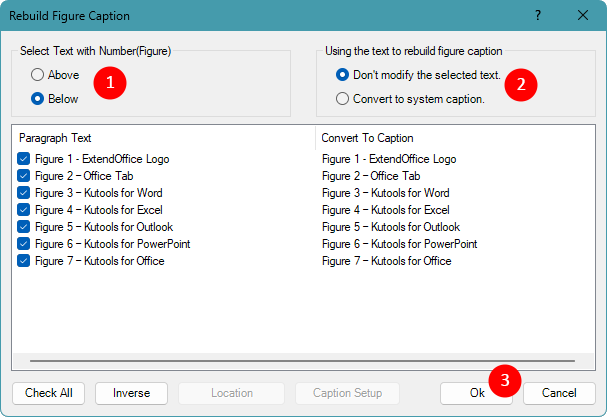Image resolution: width=607 pixels, height=417 pixels.
Task: Toggle Figure 6 – Kutools for PowerPoint checkbox
Action: [24, 244]
